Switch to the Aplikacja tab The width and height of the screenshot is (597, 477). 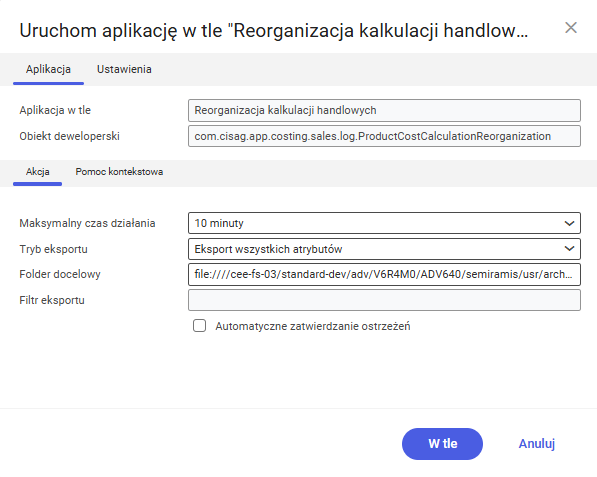point(48,69)
